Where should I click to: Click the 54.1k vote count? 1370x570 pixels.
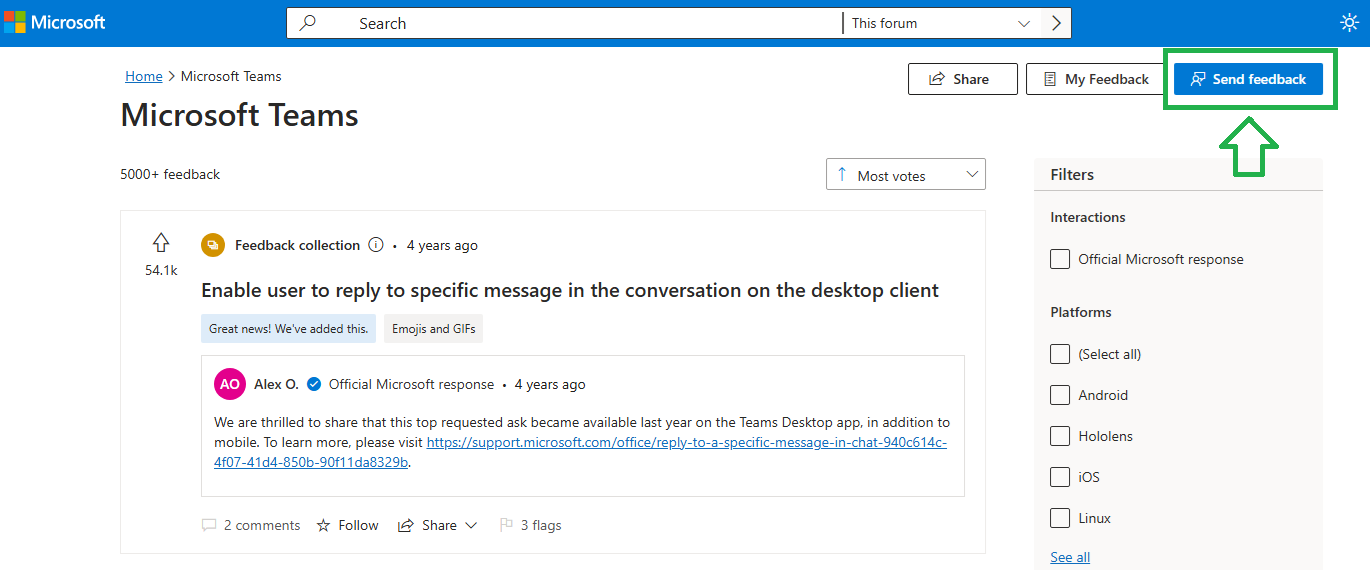click(x=161, y=270)
